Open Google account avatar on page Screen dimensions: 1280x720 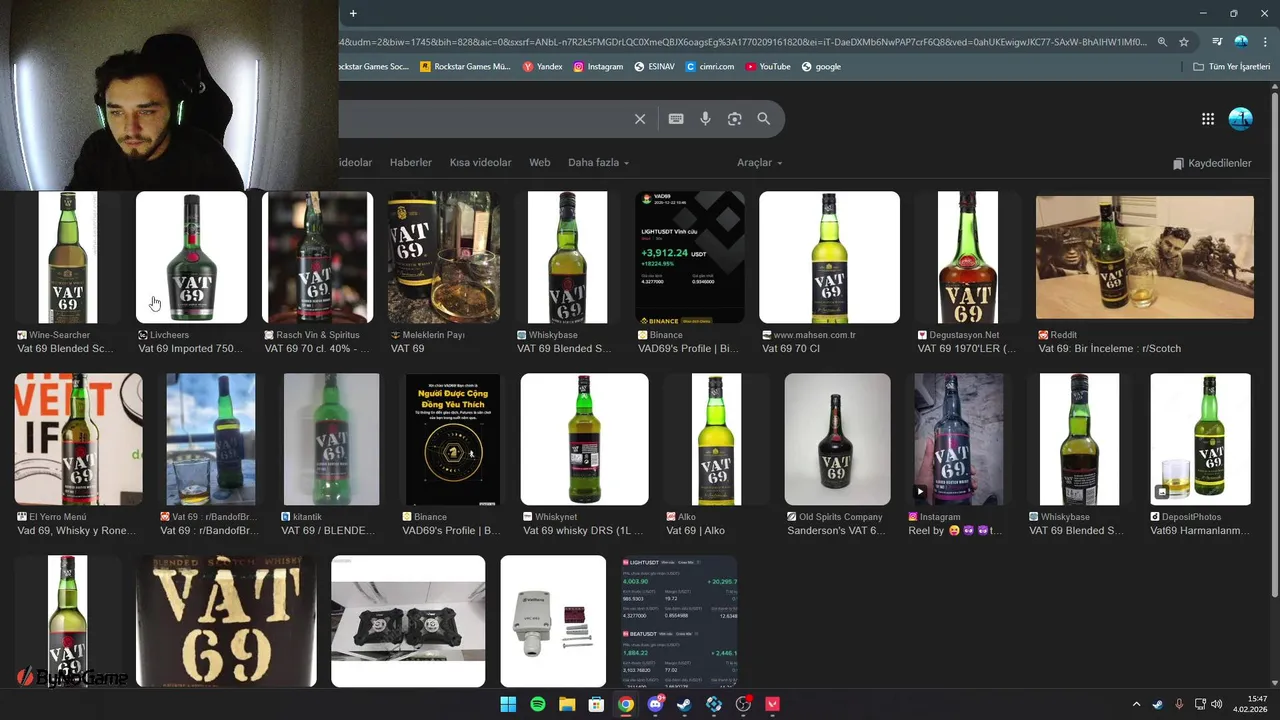click(x=1240, y=119)
